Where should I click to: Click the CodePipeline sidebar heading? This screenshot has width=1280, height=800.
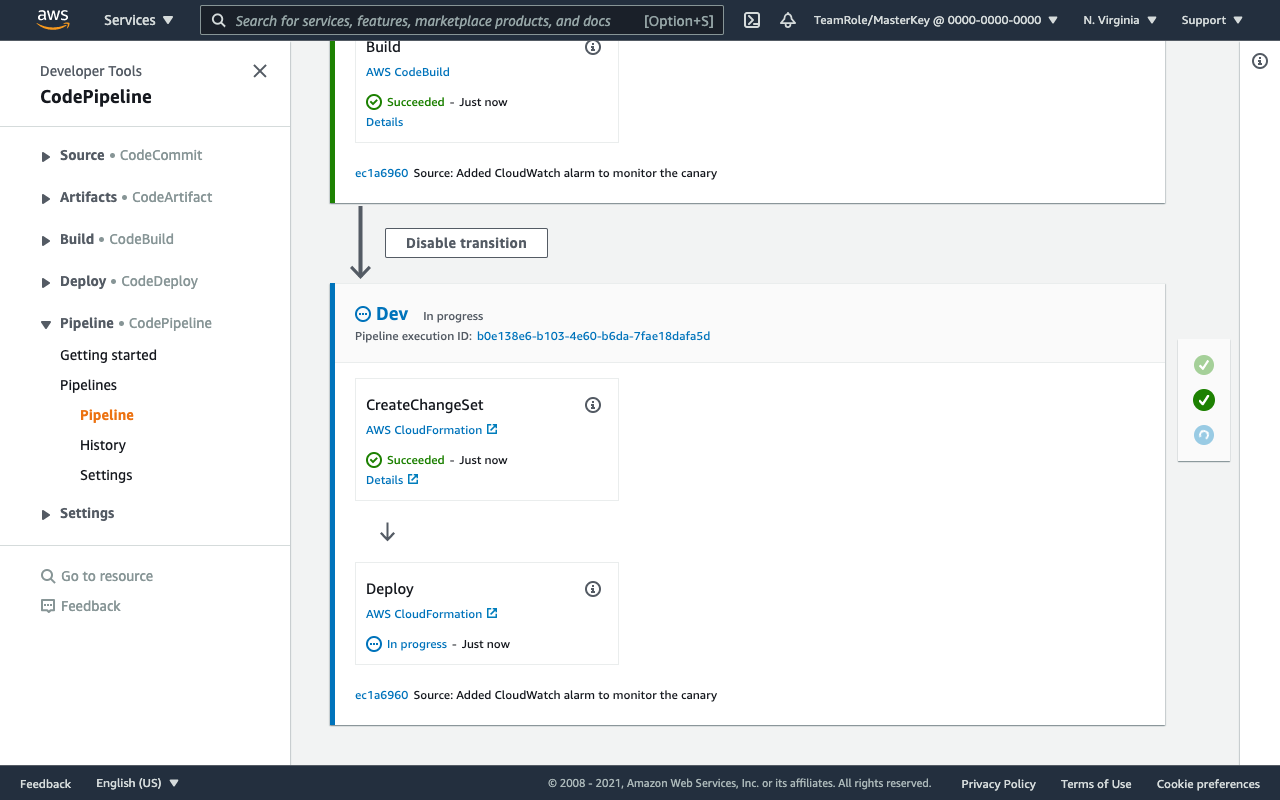point(96,97)
